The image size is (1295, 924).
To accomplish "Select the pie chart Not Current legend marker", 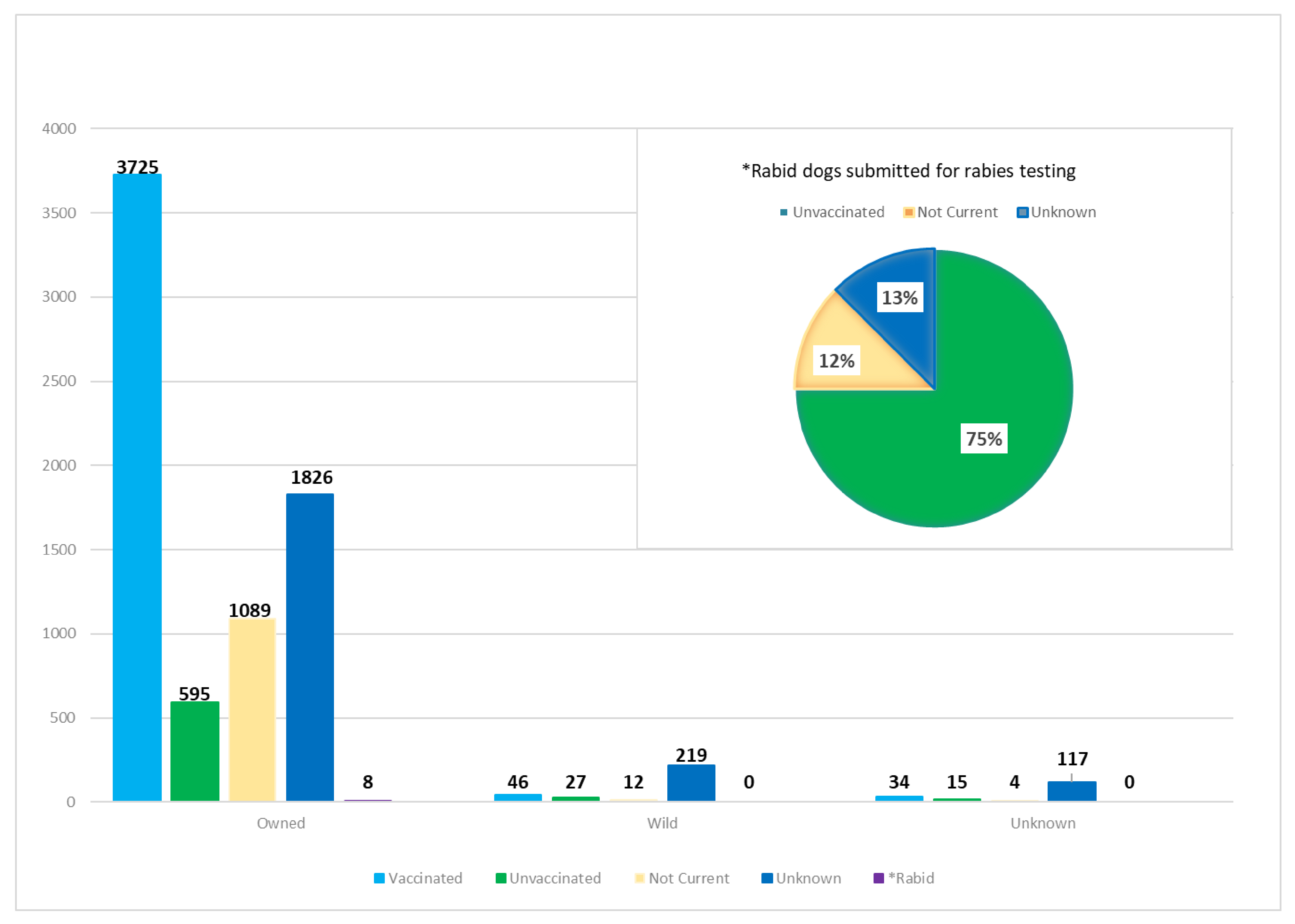I will coord(908,212).
